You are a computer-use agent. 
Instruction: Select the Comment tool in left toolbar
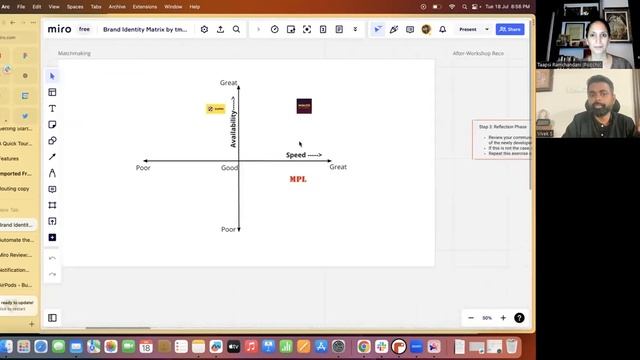pos(52,189)
